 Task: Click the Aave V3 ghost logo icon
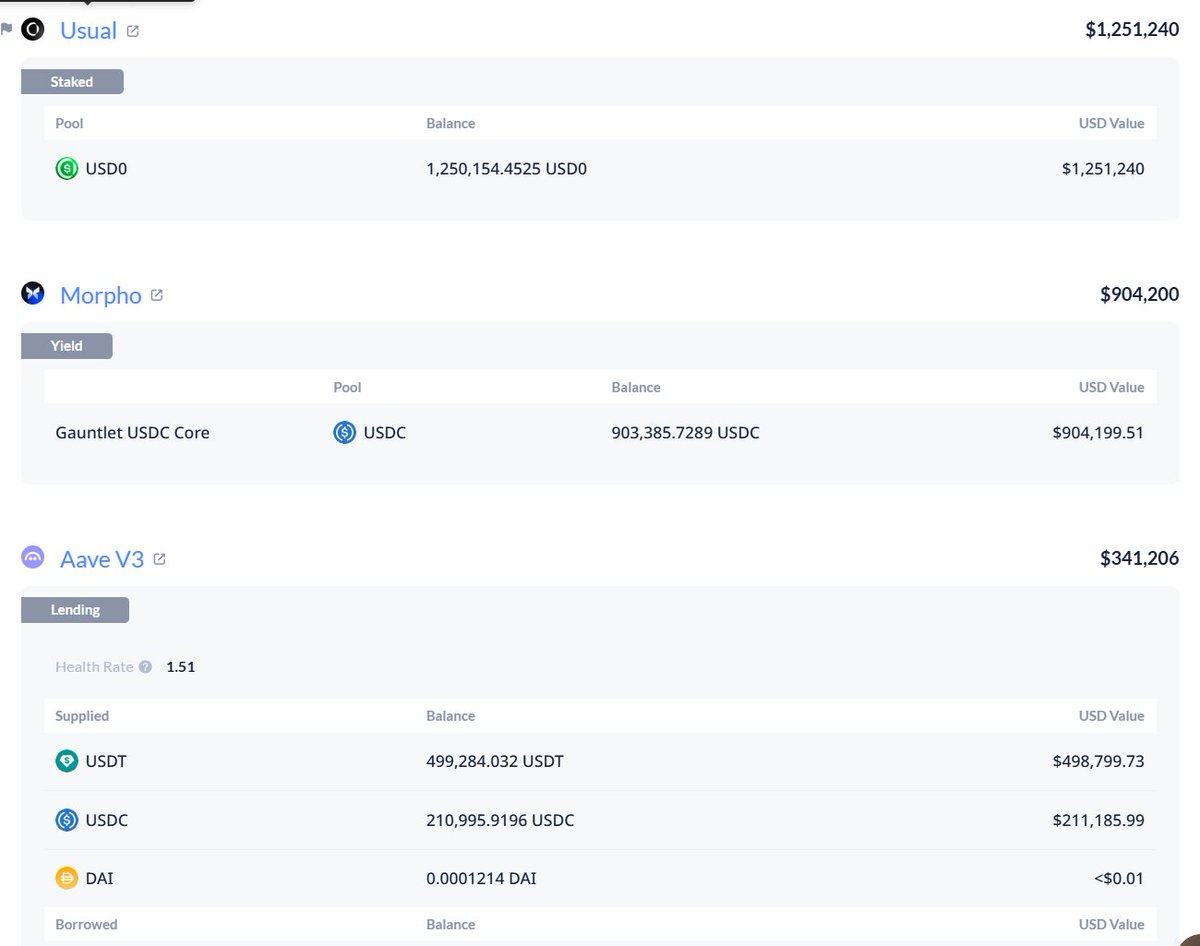33,558
